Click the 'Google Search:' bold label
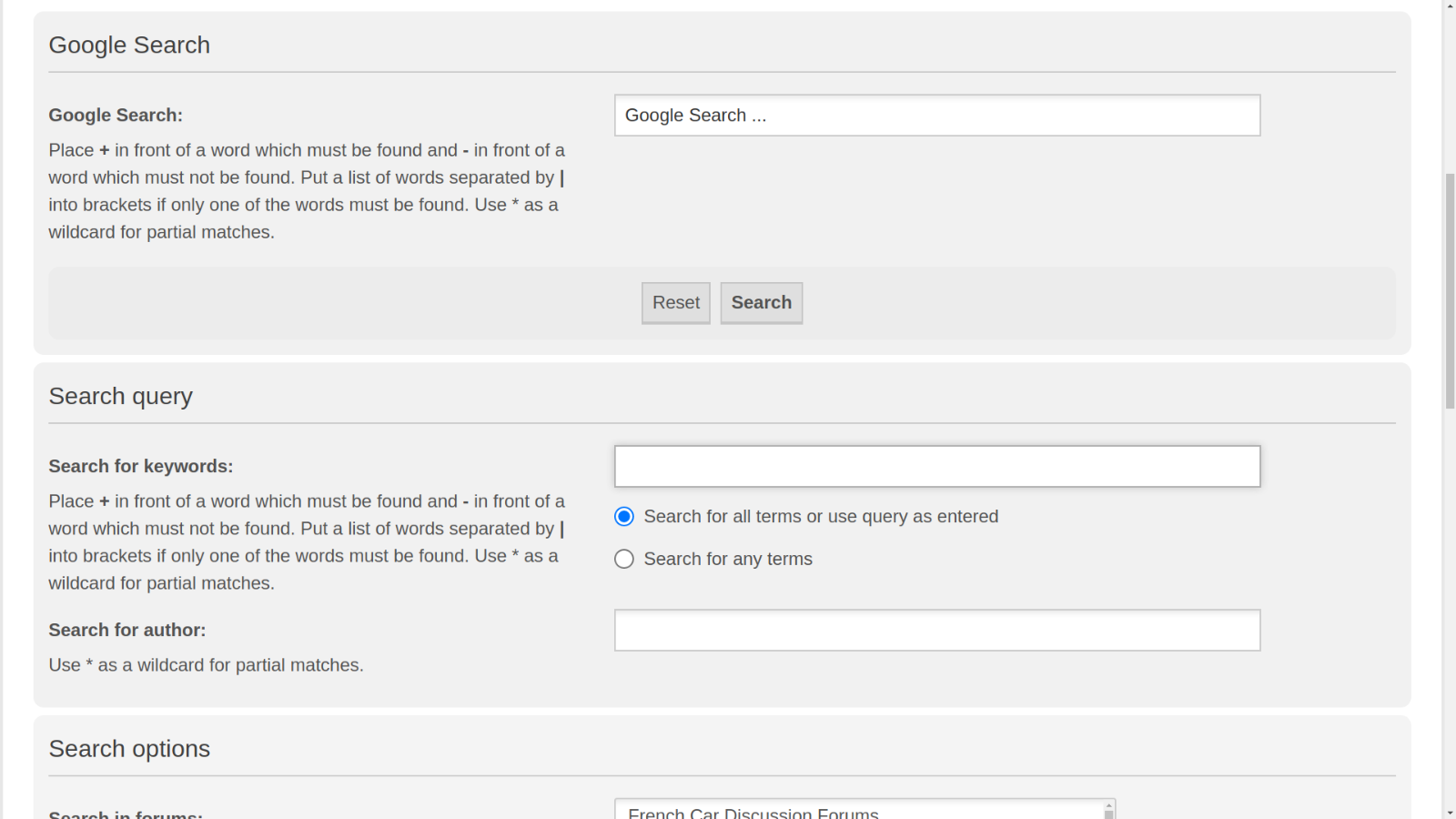Viewport: 1456px width, 819px height. pyautogui.click(x=116, y=116)
